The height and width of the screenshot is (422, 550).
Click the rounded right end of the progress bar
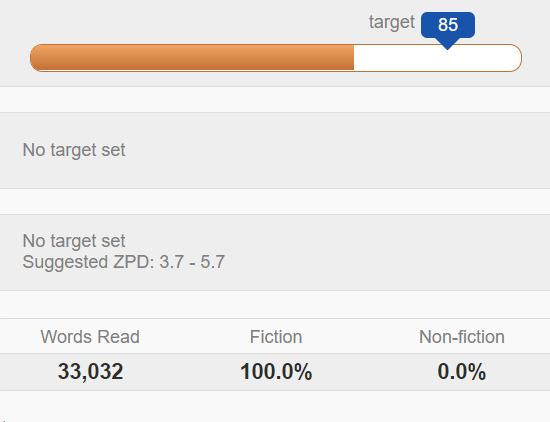coord(514,58)
